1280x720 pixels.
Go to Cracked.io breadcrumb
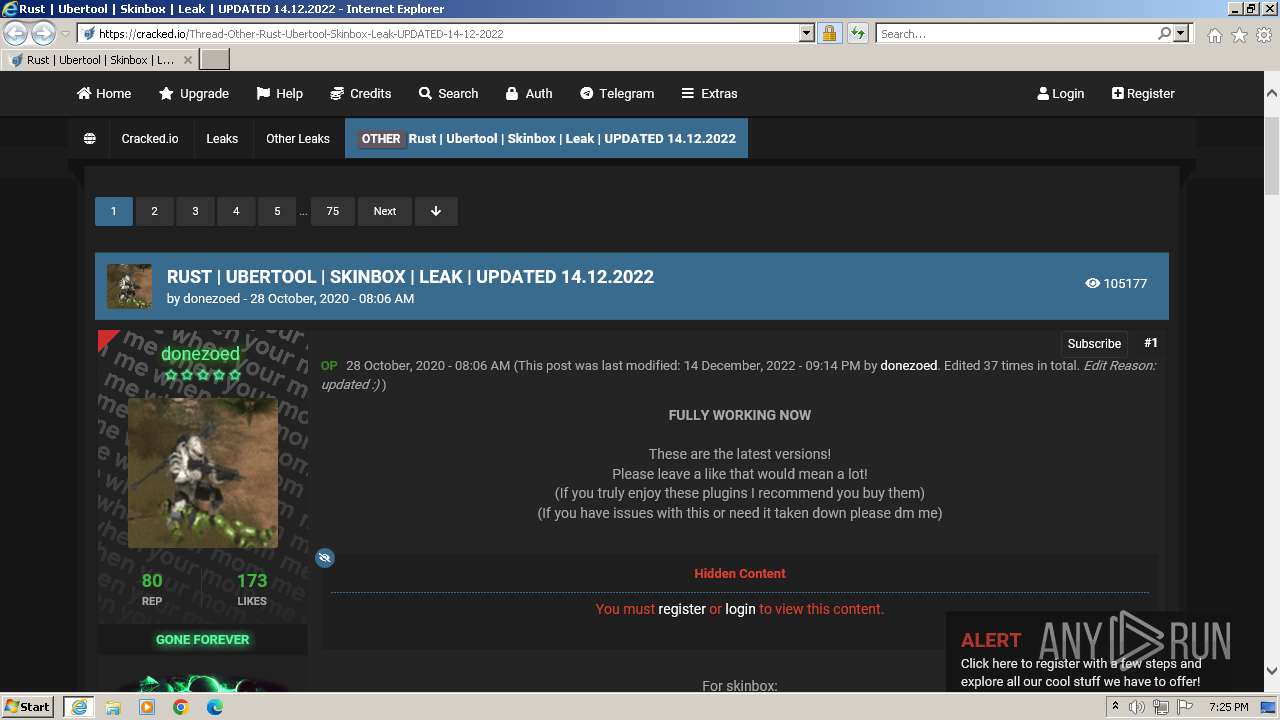150,138
